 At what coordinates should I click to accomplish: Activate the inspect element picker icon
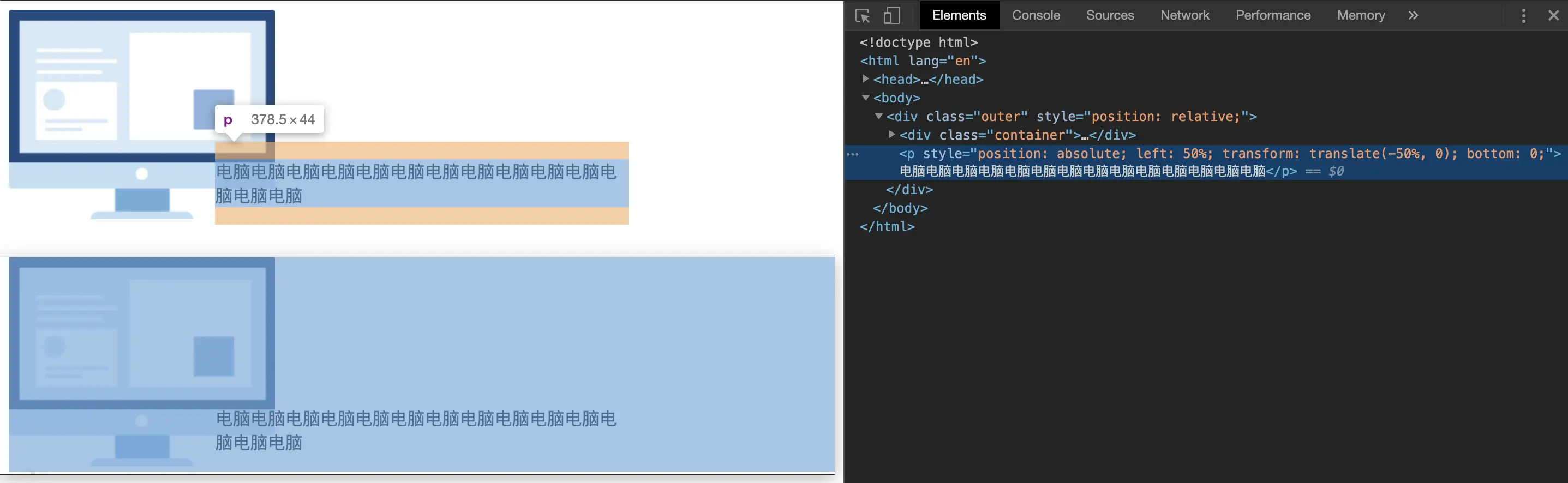pos(863,16)
